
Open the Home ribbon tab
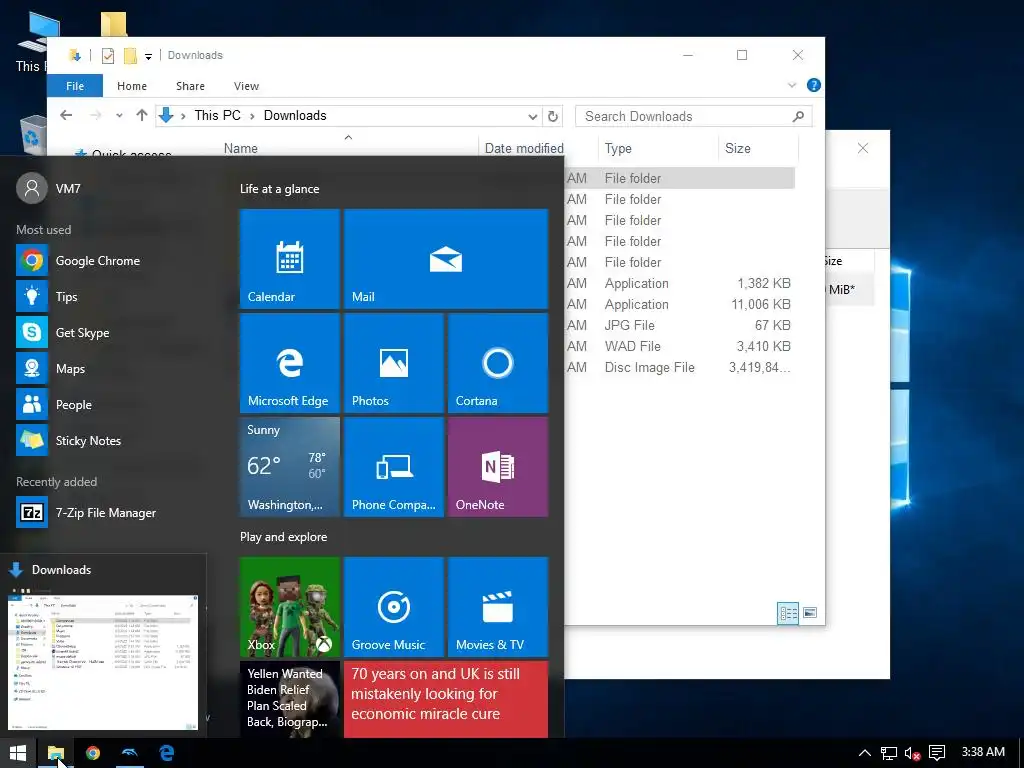(x=132, y=86)
